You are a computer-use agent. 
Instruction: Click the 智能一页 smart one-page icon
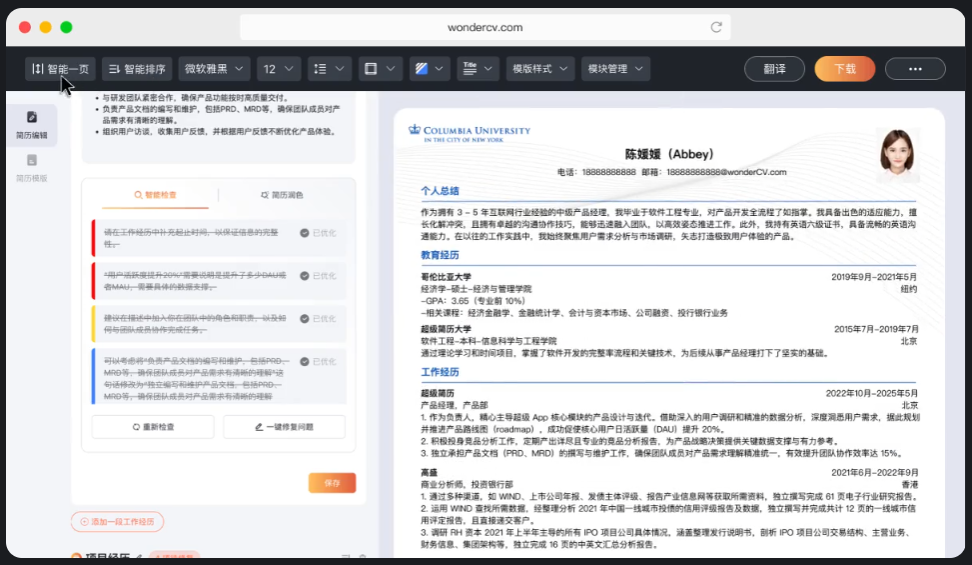(x=37, y=69)
